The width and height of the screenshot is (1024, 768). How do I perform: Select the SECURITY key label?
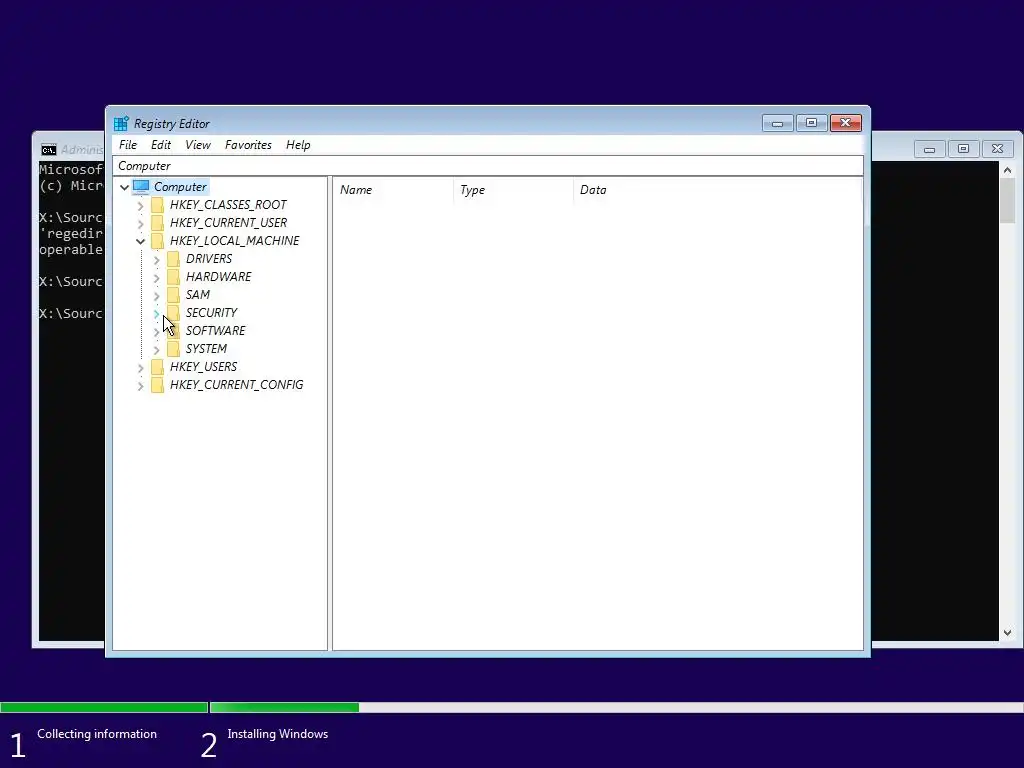(211, 313)
